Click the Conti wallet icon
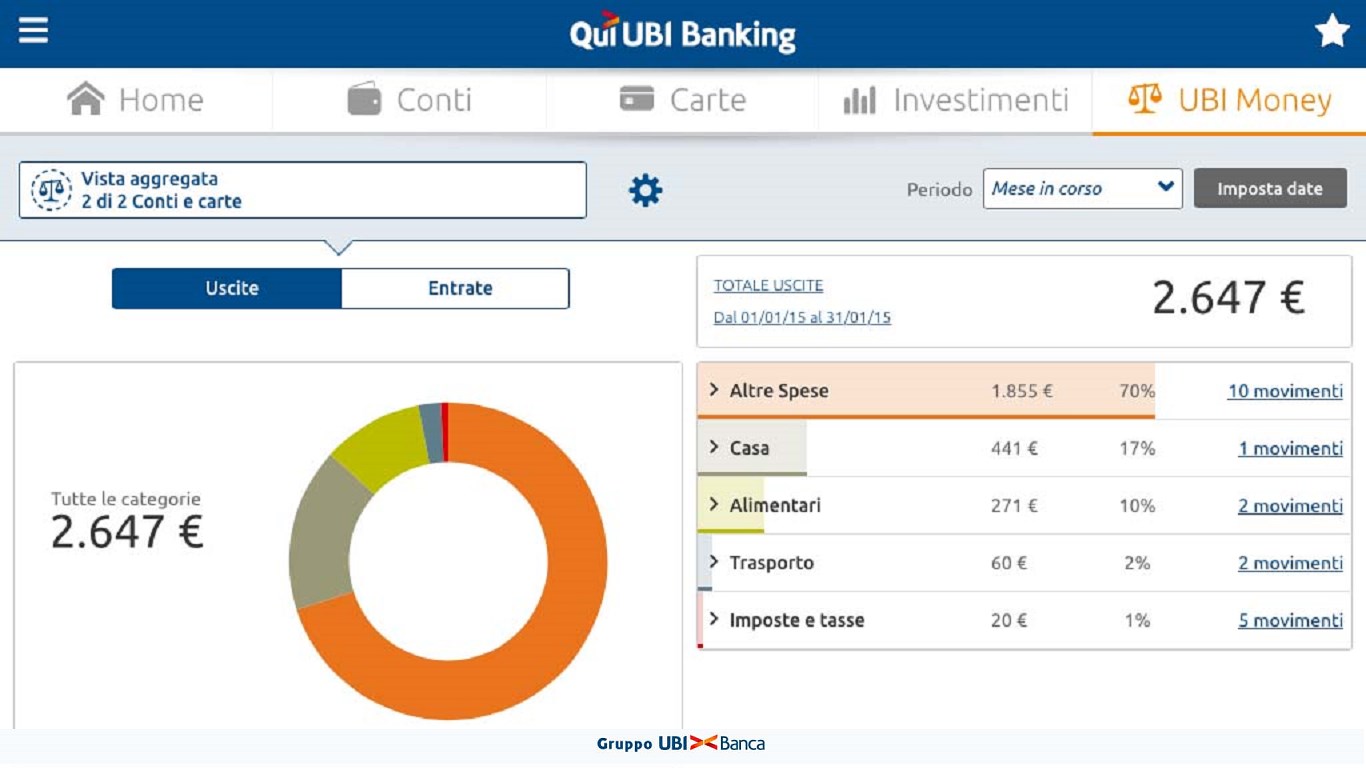Image resolution: width=1366 pixels, height=768 pixels. pos(364,99)
